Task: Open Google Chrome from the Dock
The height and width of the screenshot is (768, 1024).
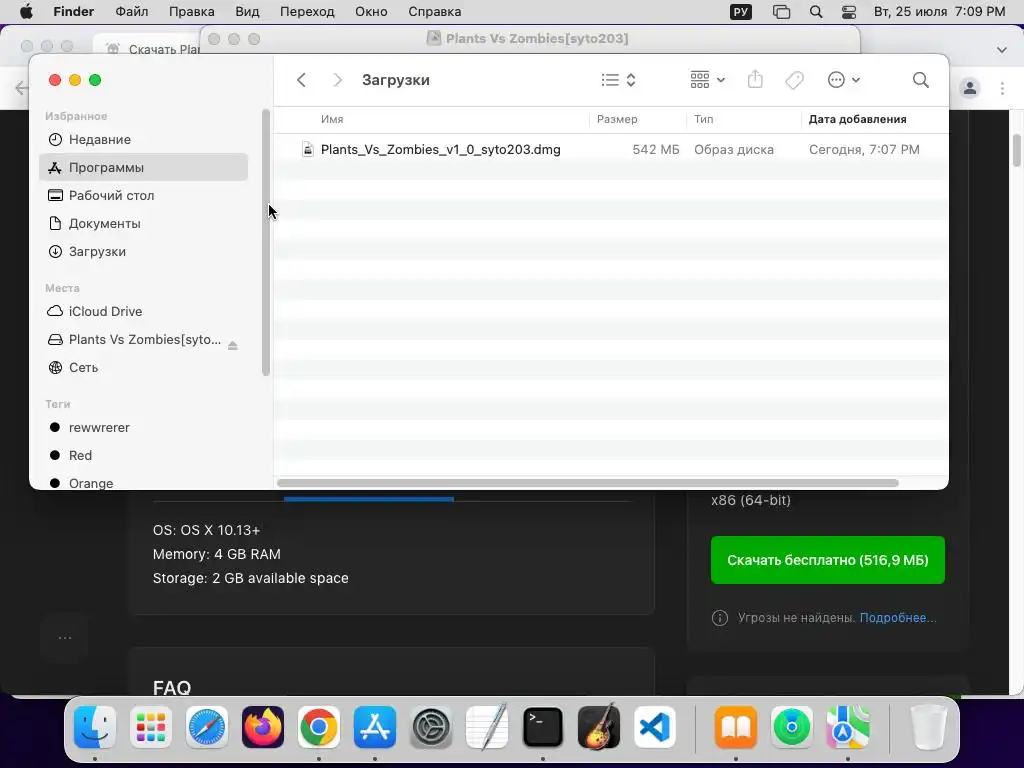Action: coord(319,727)
